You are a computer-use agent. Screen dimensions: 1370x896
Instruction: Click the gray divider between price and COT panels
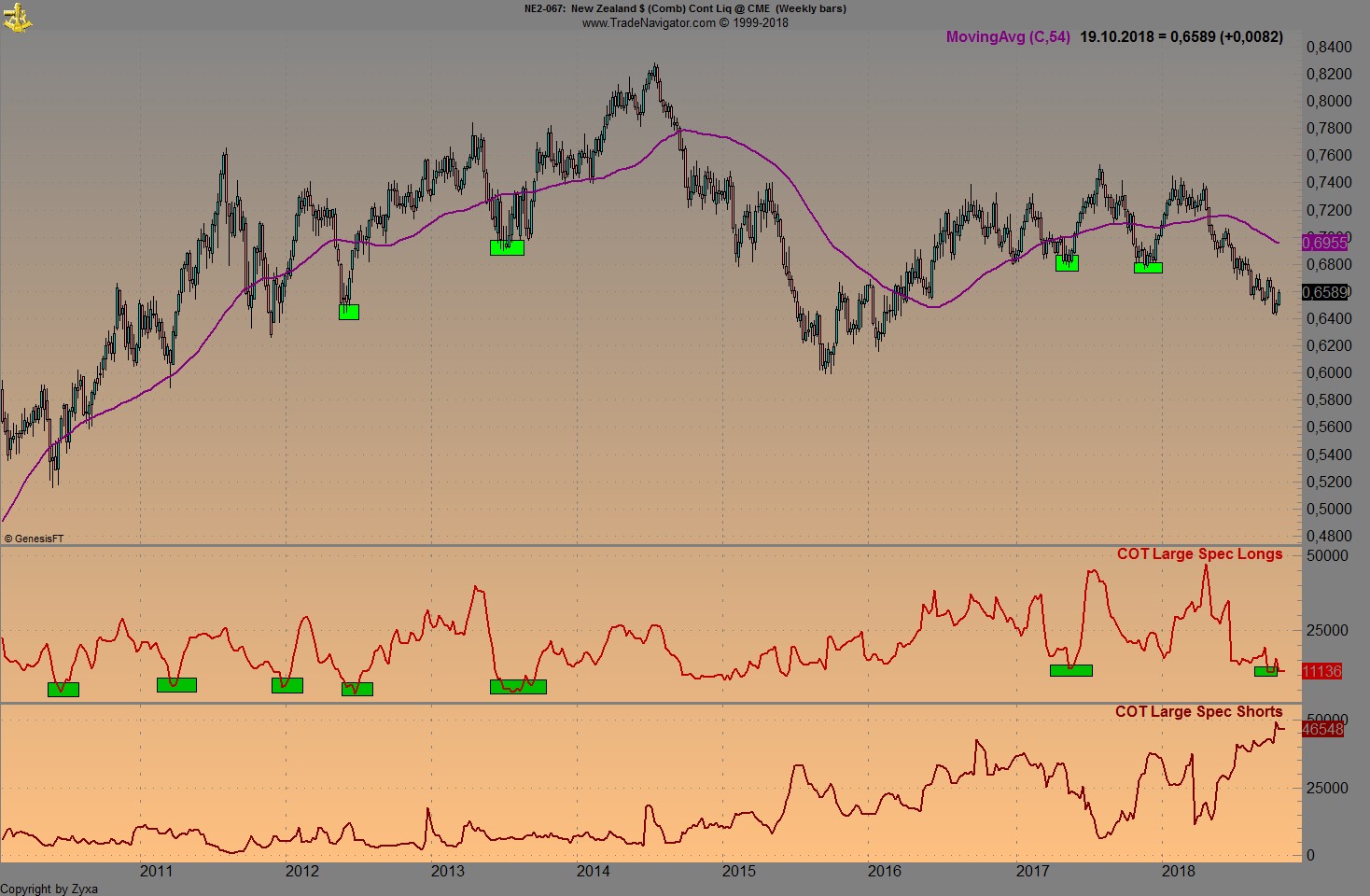pyautogui.click(x=653, y=544)
